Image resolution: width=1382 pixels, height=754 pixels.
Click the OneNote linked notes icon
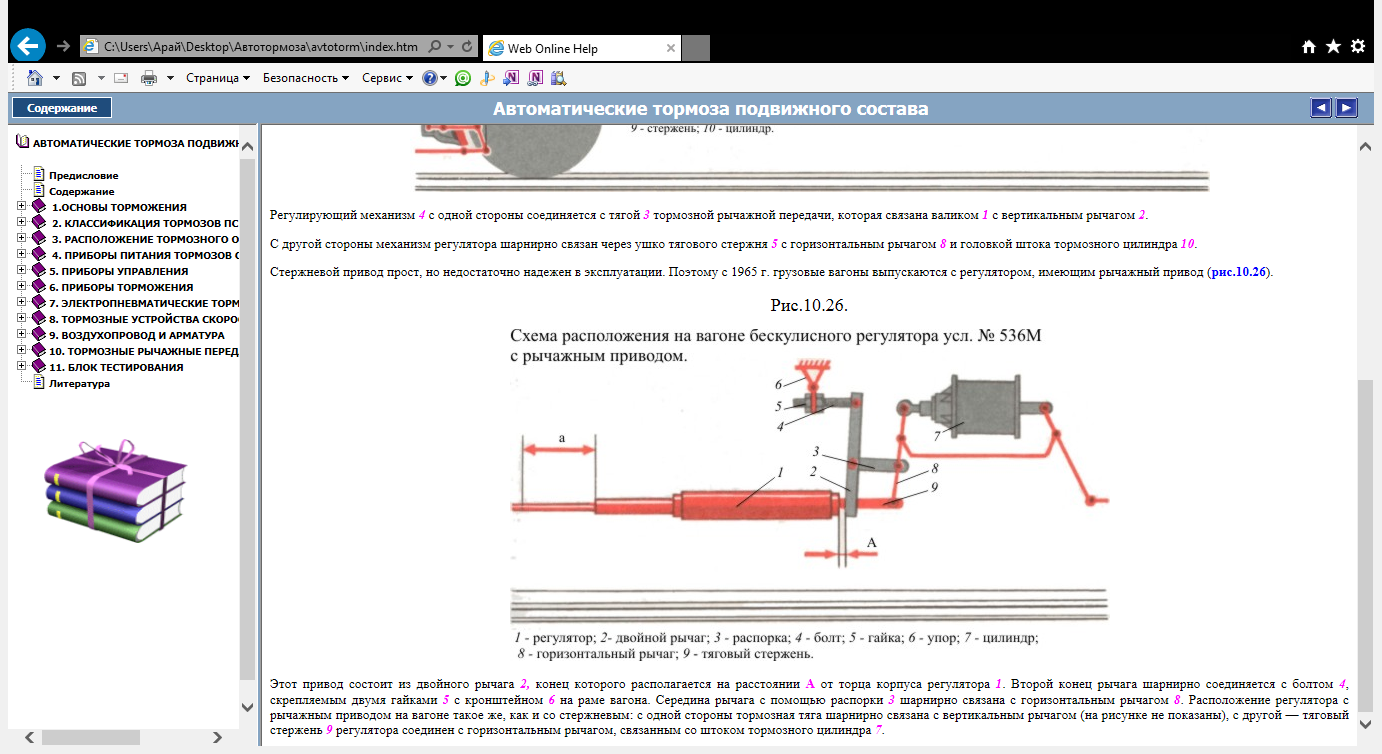(x=535, y=78)
